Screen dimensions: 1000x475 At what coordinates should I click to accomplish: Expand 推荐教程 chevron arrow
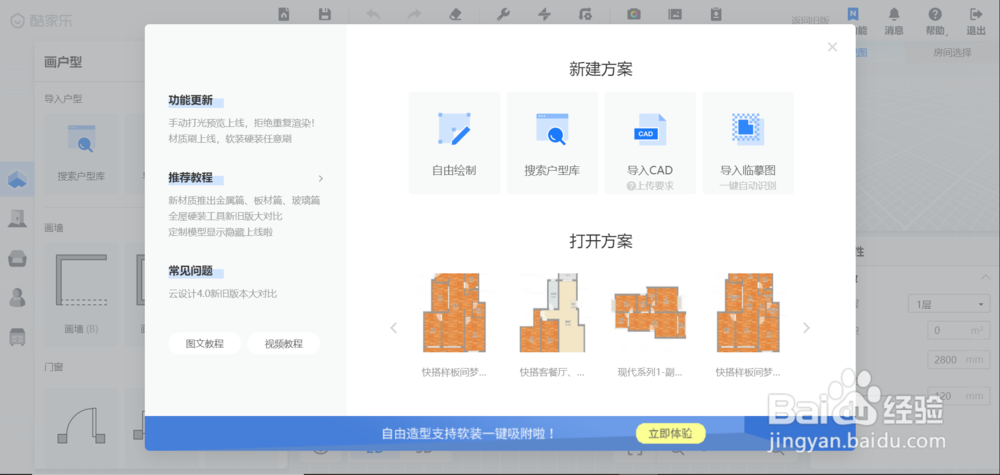[x=321, y=179]
